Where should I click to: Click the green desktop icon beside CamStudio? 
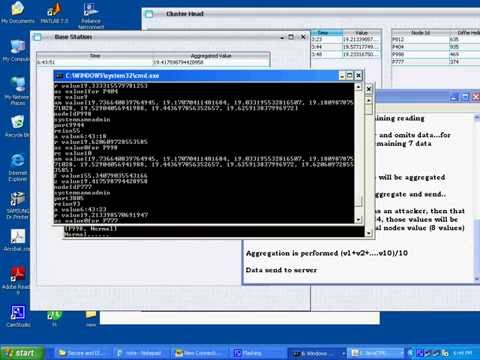(x=54, y=318)
